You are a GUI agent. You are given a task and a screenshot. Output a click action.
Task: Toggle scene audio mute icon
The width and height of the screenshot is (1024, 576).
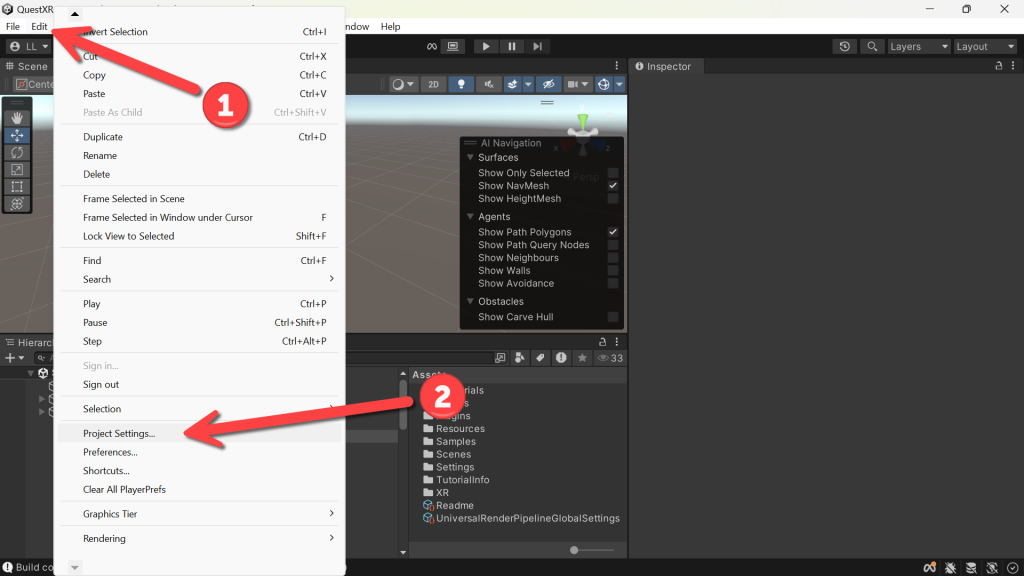pos(488,84)
